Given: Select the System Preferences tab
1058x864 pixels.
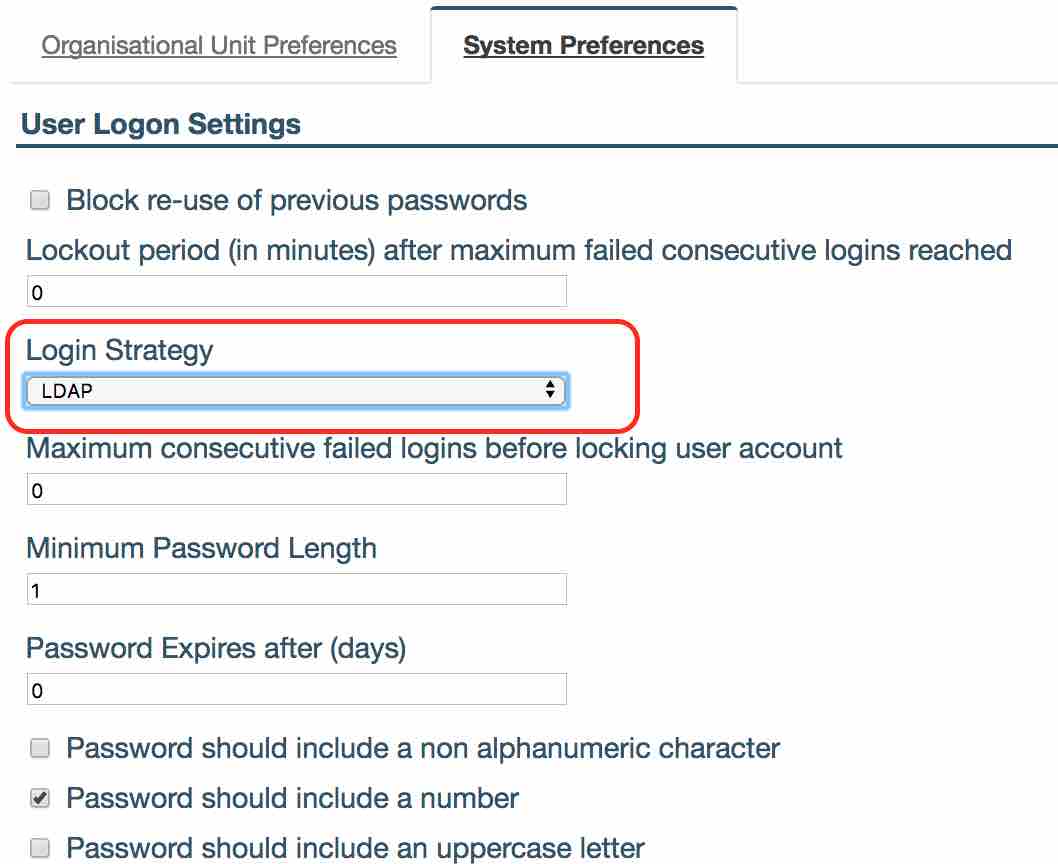Looking at the screenshot, I should coord(583,46).
